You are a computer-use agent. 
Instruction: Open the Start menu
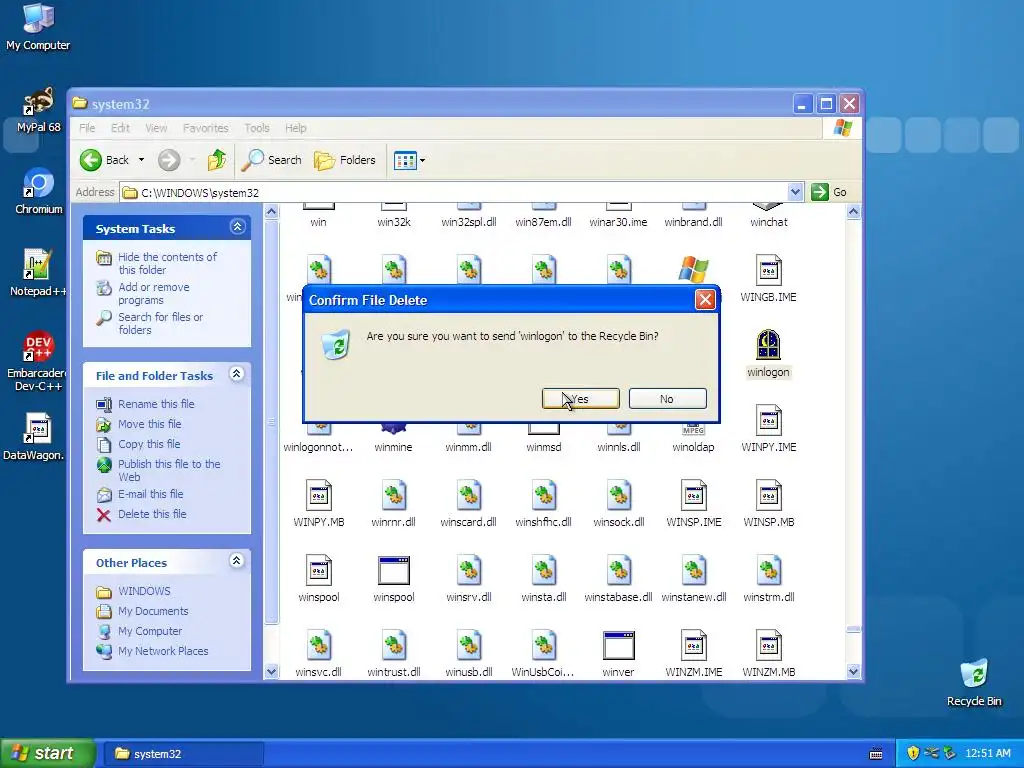tap(47, 753)
